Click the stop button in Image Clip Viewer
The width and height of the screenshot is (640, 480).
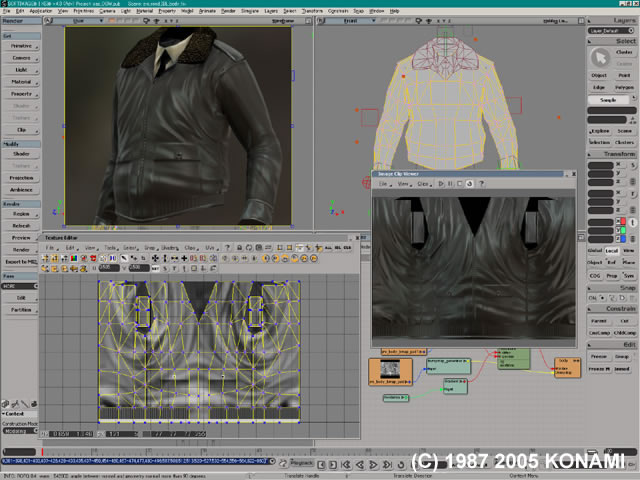pyautogui.click(x=460, y=184)
